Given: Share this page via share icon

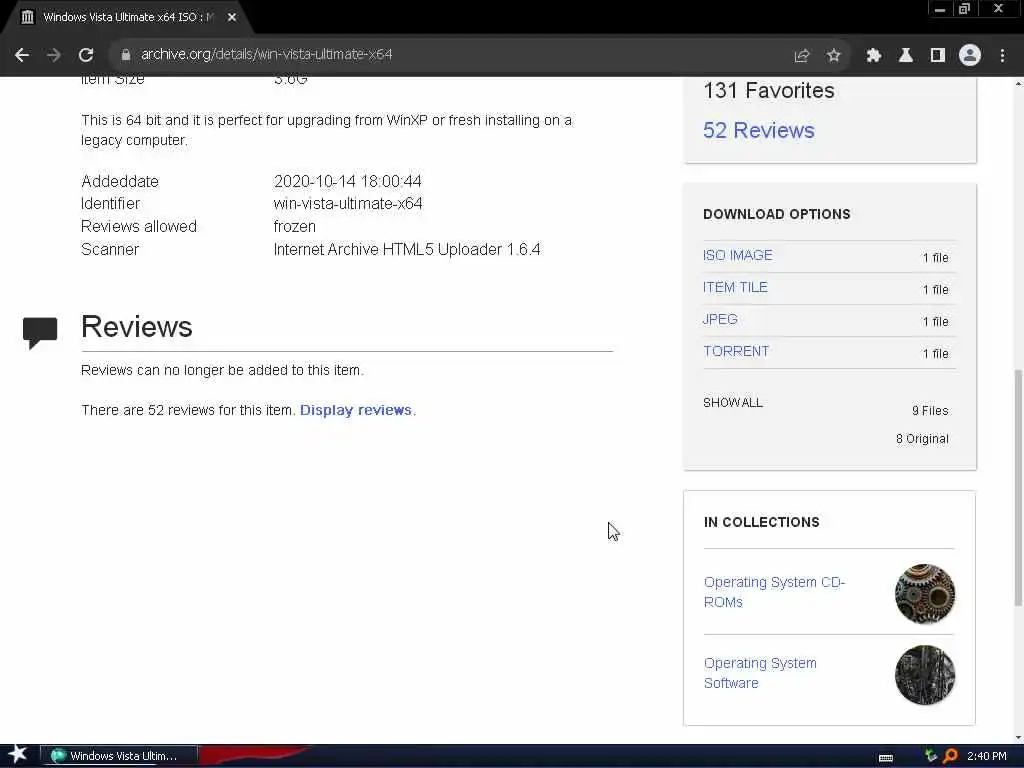Looking at the screenshot, I should point(801,56).
